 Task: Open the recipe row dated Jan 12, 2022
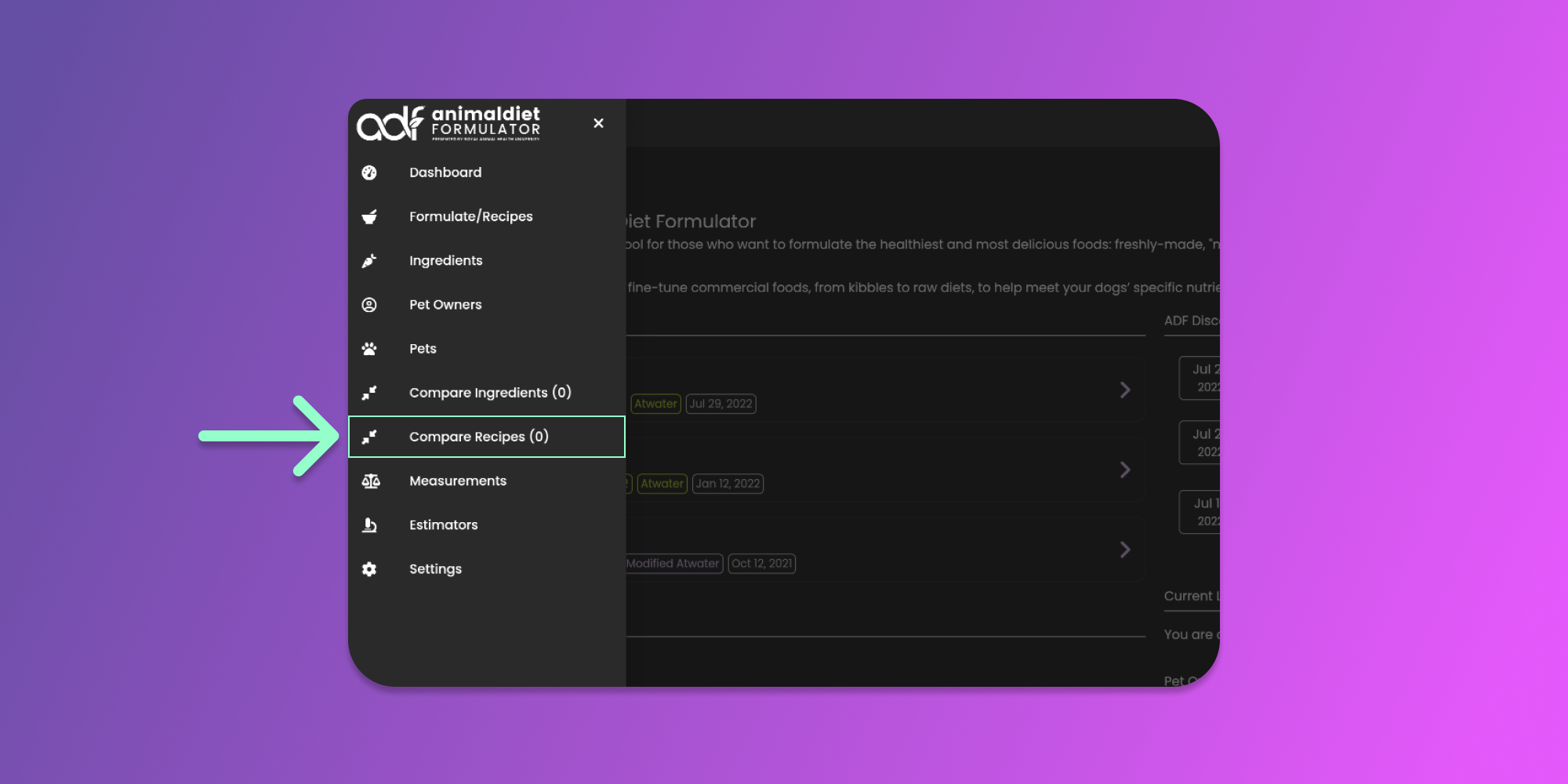tap(1125, 470)
